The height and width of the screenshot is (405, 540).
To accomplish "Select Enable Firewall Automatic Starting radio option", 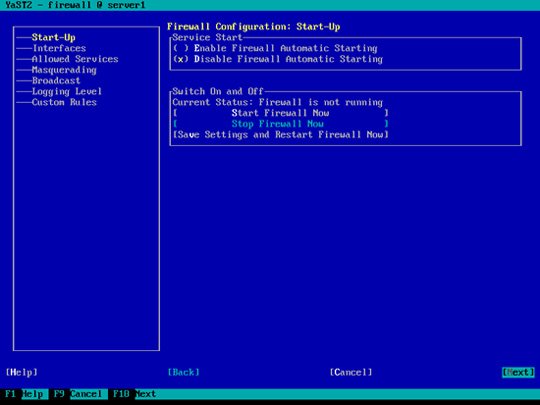I will [x=275, y=48].
